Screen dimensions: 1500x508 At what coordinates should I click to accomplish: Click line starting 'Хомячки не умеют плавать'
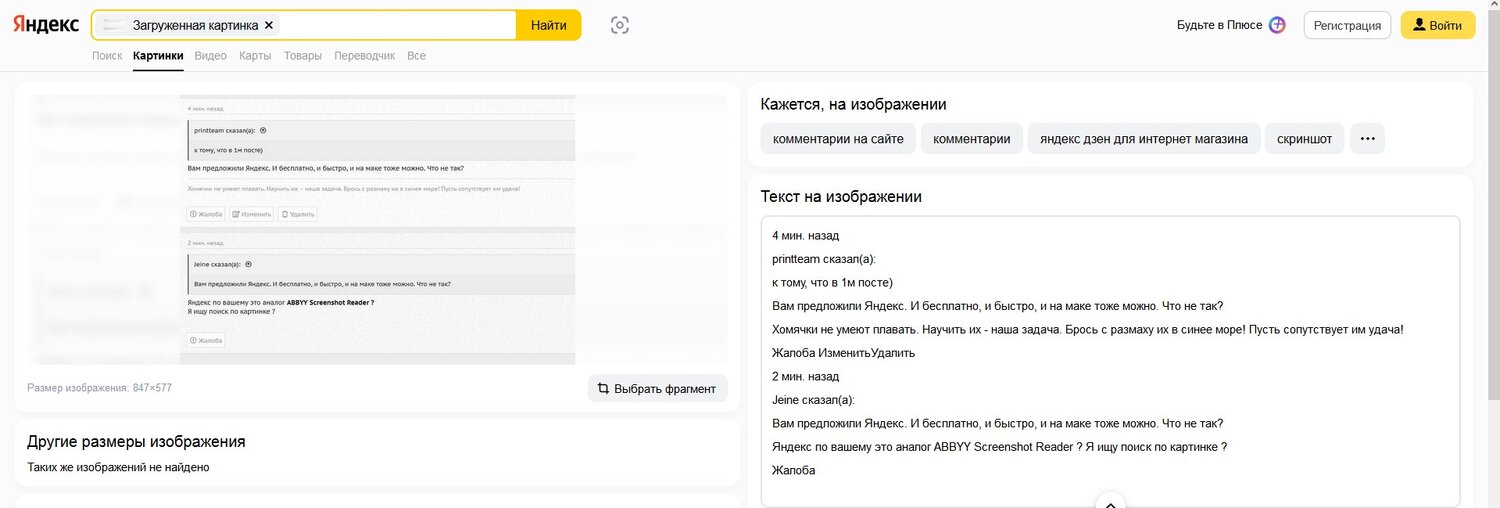tap(1088, 329)
